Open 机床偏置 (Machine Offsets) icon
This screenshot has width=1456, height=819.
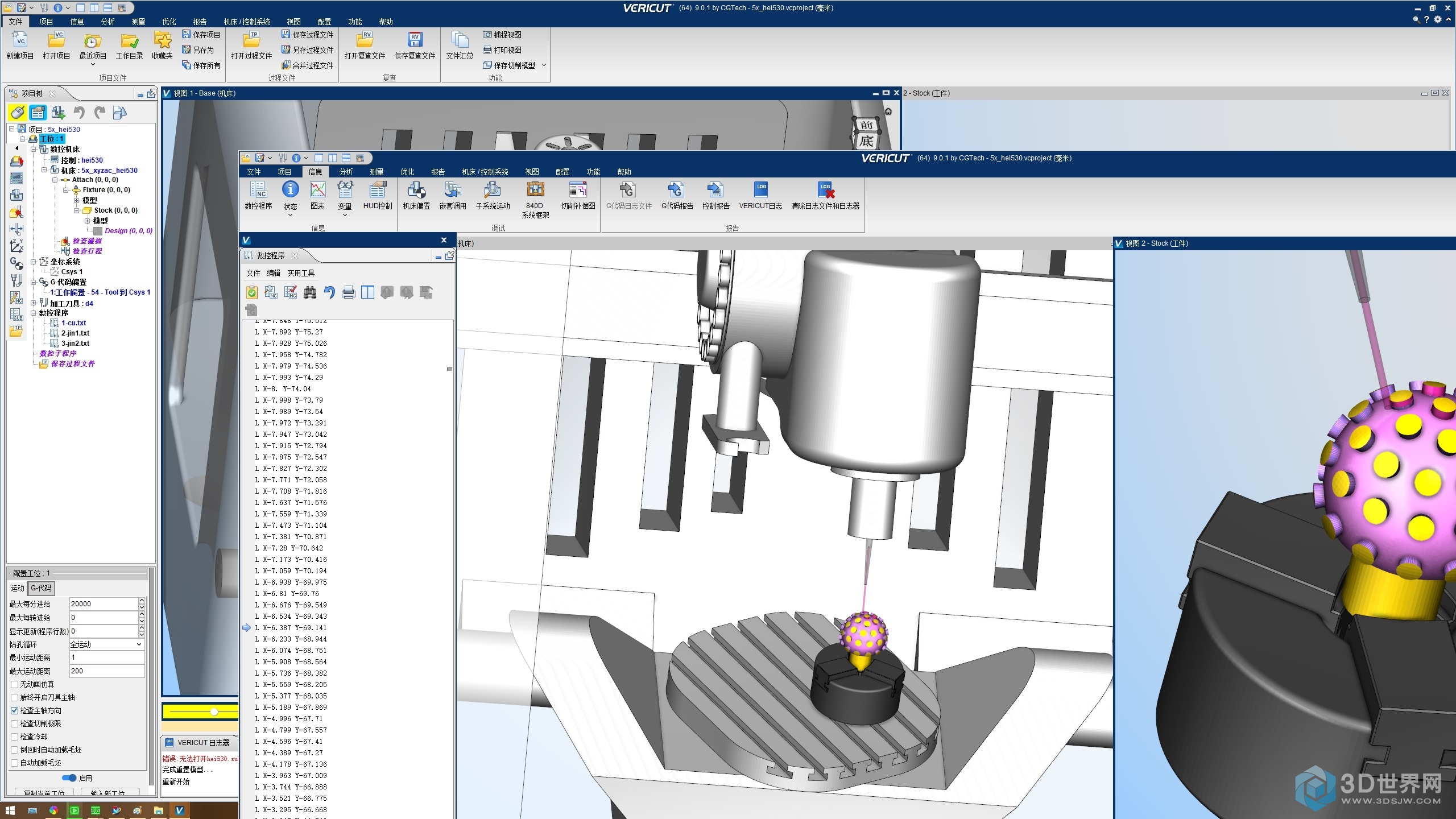click(416, 195)
